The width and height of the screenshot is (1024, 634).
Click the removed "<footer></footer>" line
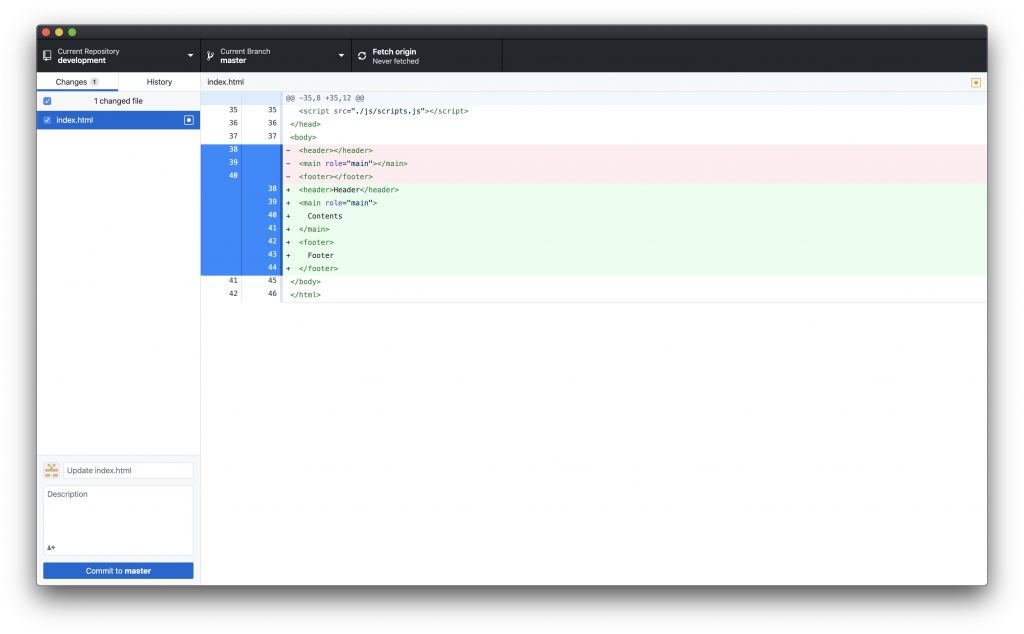coord(336,176)
